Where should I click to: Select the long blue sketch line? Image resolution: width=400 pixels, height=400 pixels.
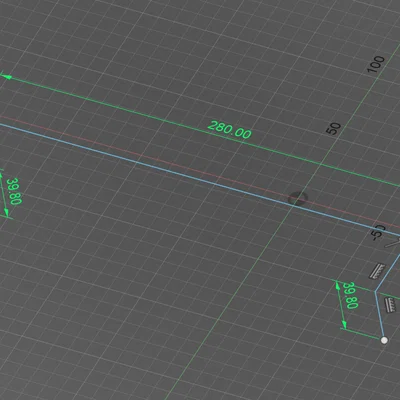[200, 180]
